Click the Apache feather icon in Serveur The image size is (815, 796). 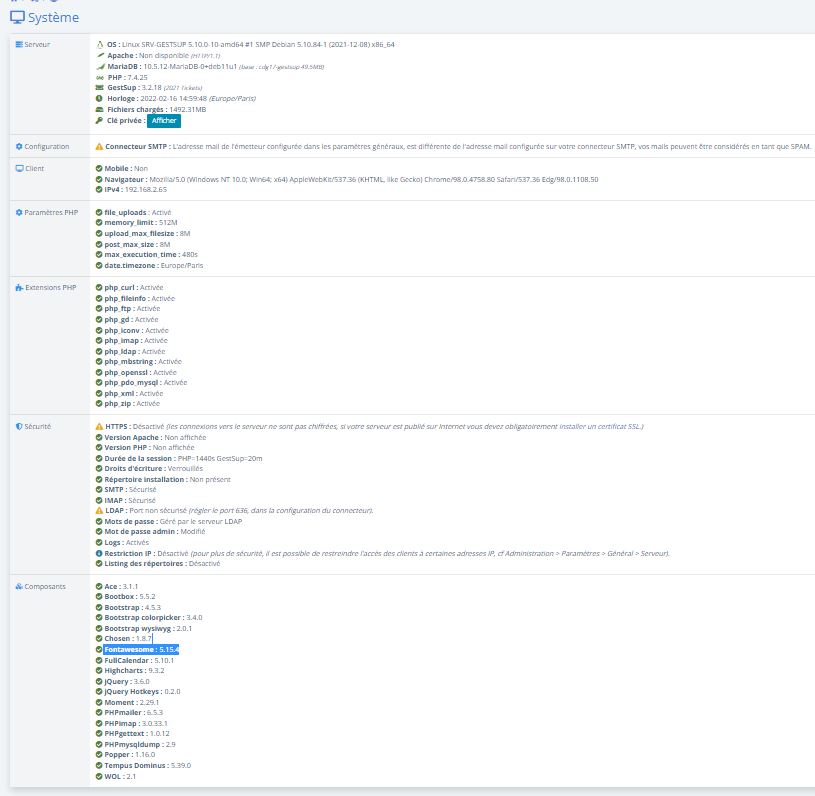[100, 56]
